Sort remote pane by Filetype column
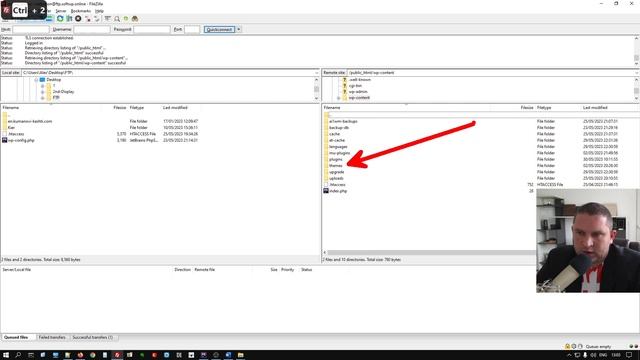The height and width of the screenshot is (360, 640). (x=544, y=108)
